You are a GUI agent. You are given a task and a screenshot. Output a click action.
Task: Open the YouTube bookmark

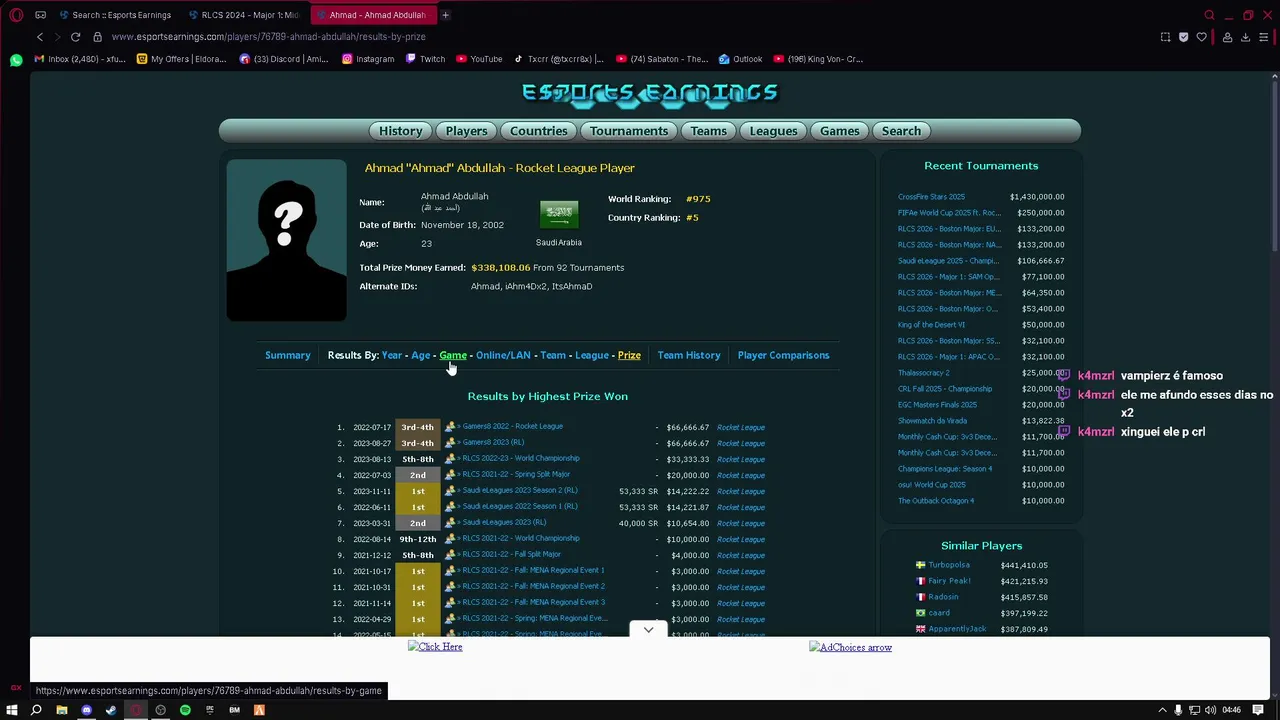[x=479, y=60]
